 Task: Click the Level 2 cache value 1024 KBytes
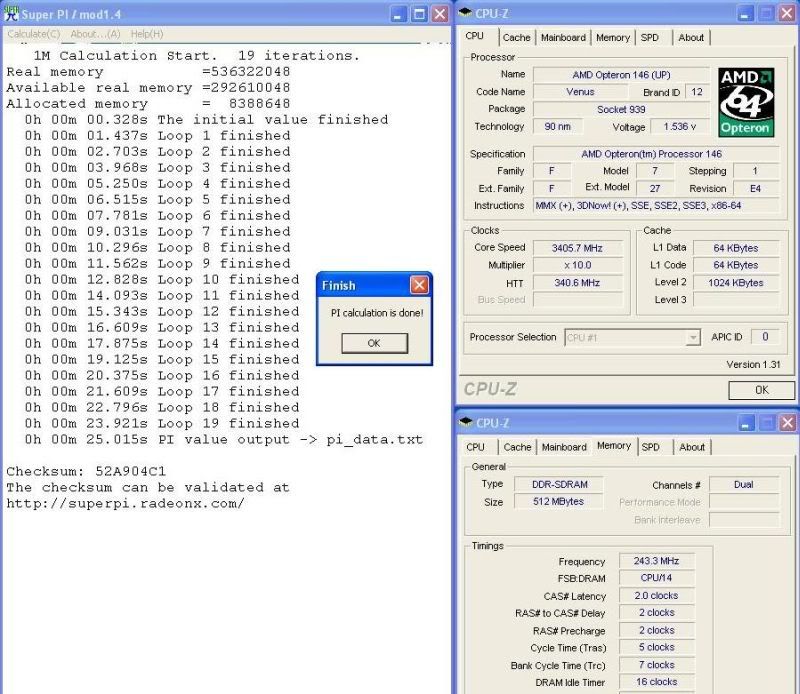point(736,283)
